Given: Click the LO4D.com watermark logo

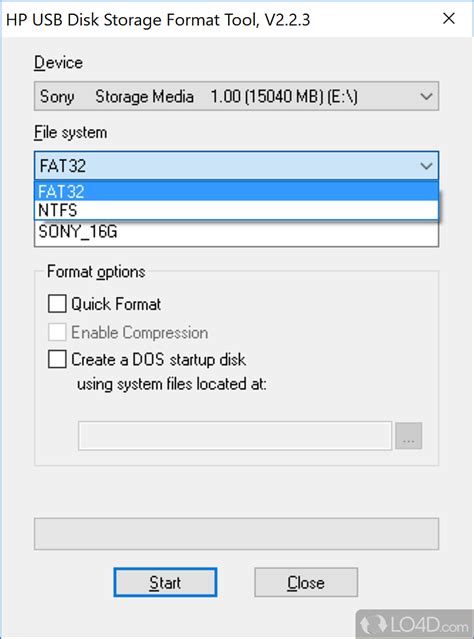Looking at the screenshot, I should 415,624.
